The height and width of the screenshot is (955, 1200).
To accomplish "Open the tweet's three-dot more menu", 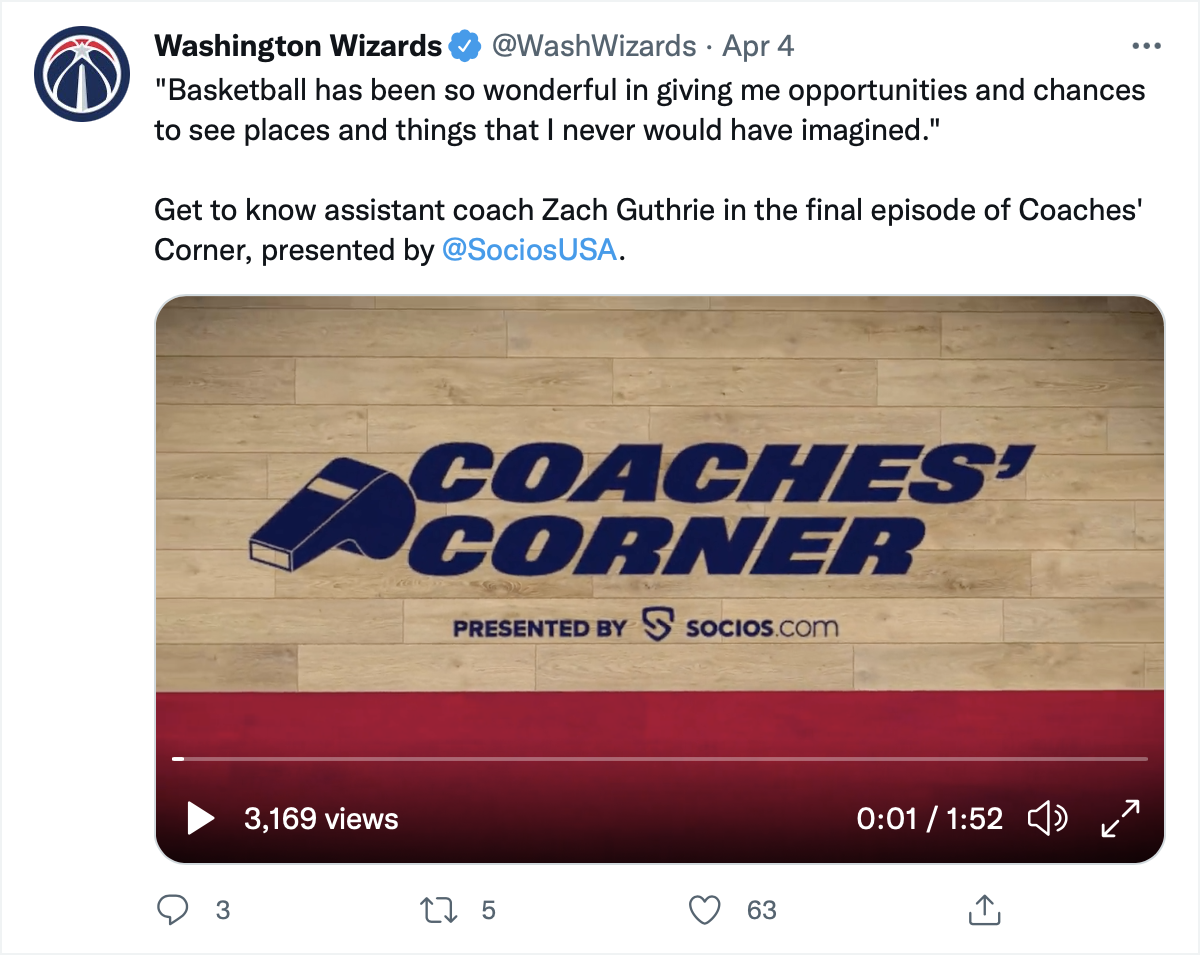I will coord(1145,46).
